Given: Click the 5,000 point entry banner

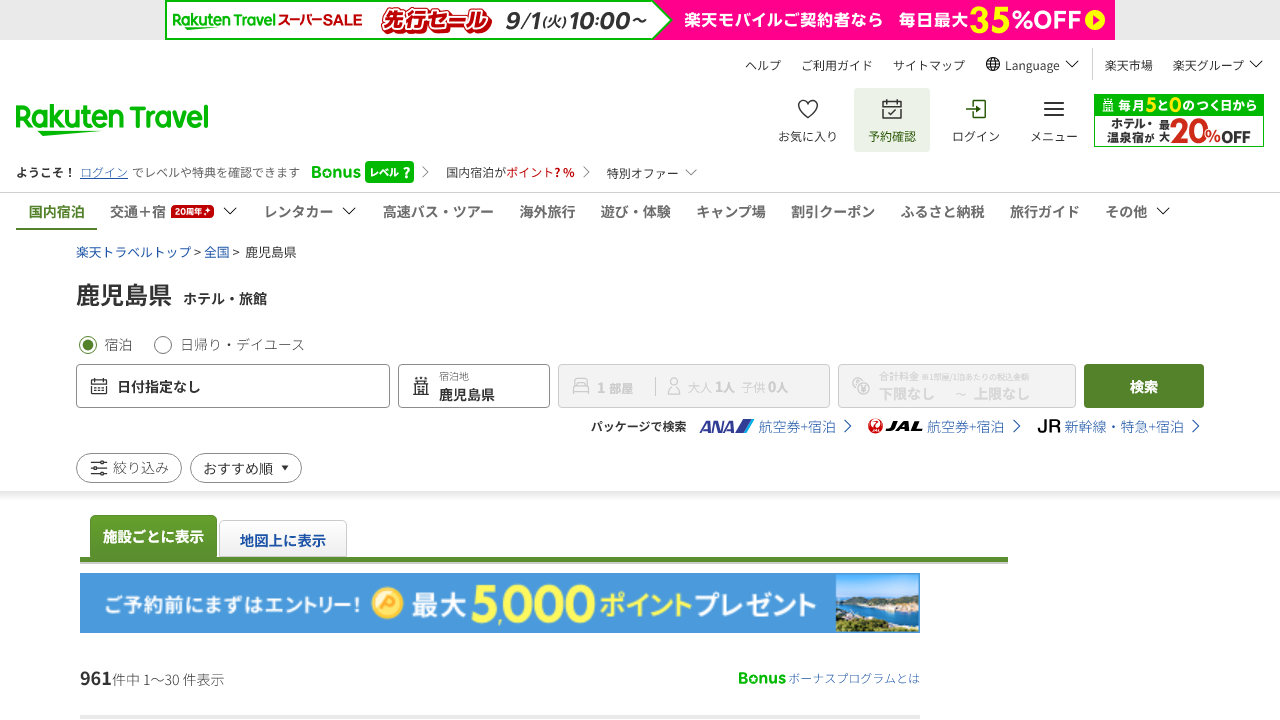Looking at the screenshot, I should 500,603.
